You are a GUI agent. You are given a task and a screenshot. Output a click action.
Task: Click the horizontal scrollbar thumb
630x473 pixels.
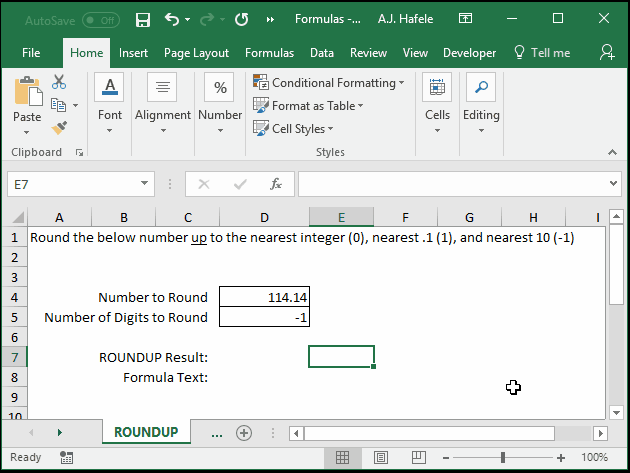tap(430, 433)
